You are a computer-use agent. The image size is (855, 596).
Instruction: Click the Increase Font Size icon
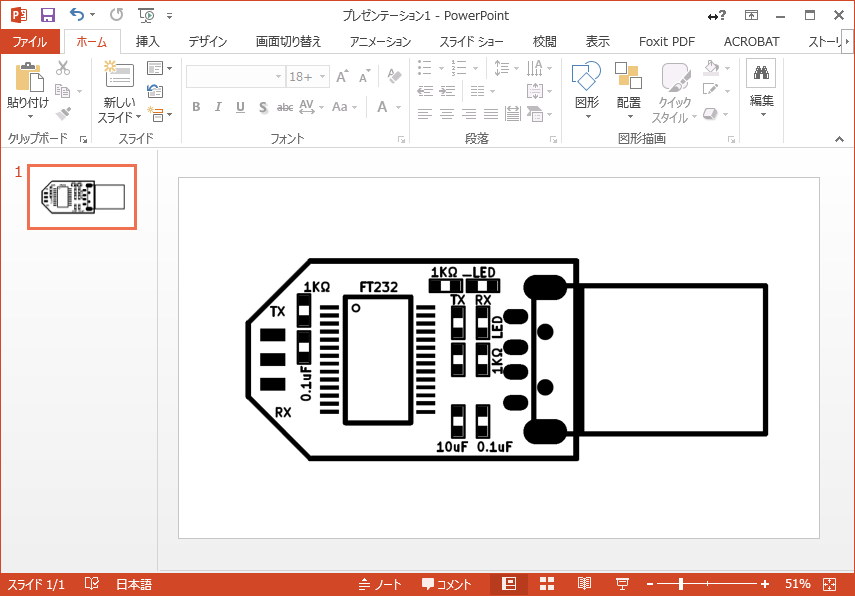click(342, 76)
